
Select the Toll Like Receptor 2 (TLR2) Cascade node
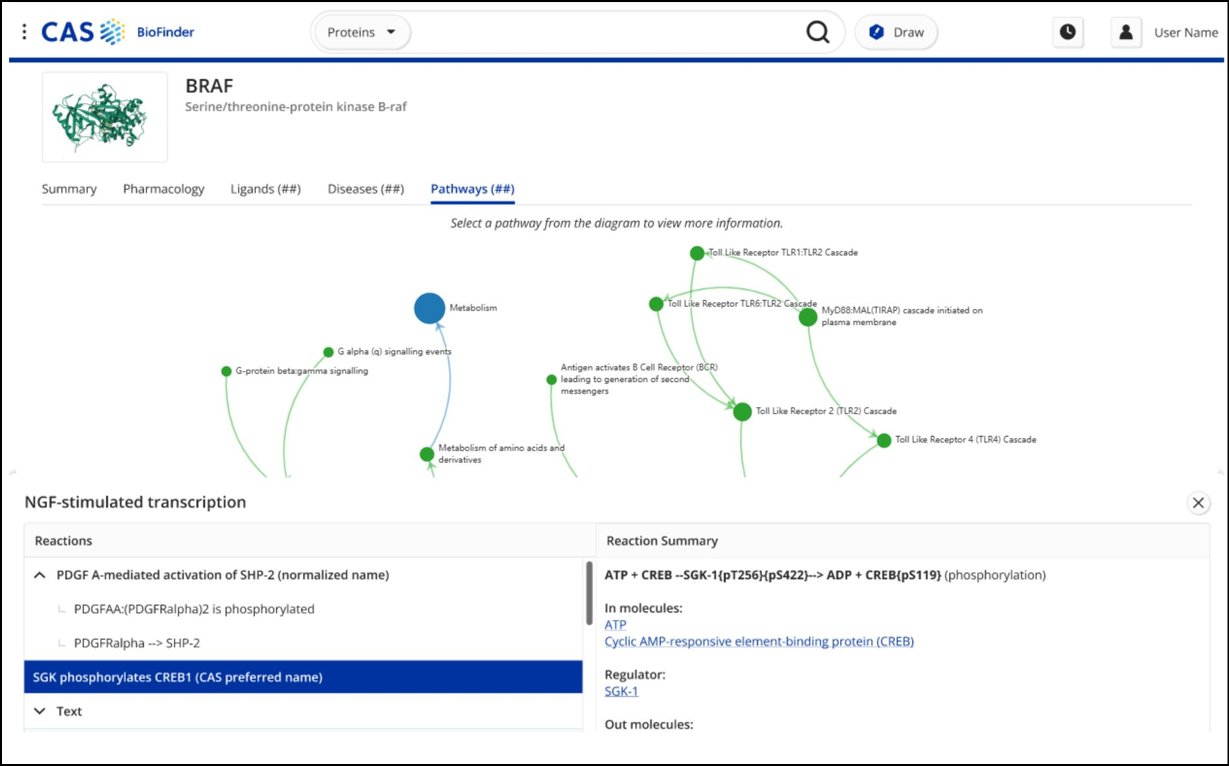pyautogui.click(x=741, y=411)
